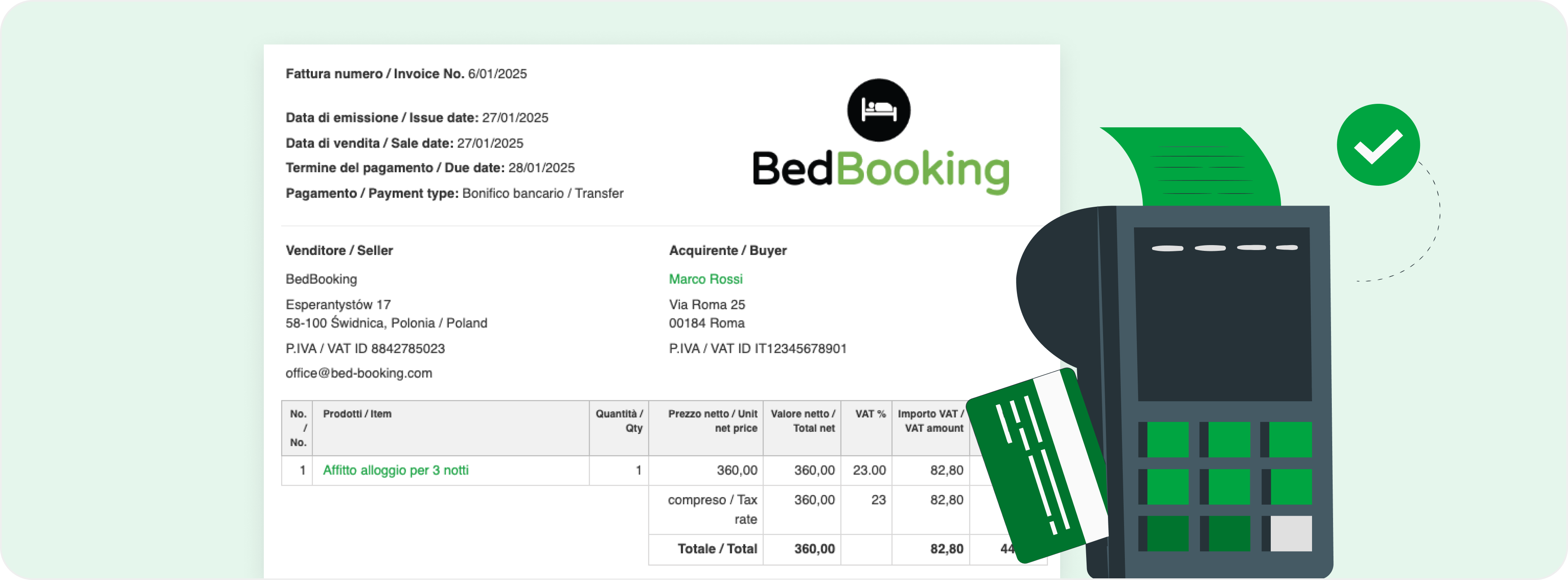Click the black bed logo icon
Viewport: 1568px width, 580px height.
[878, 110]
